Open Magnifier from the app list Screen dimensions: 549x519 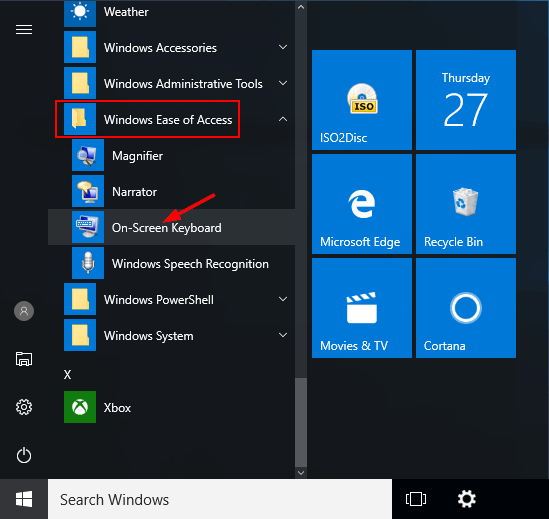172,155
